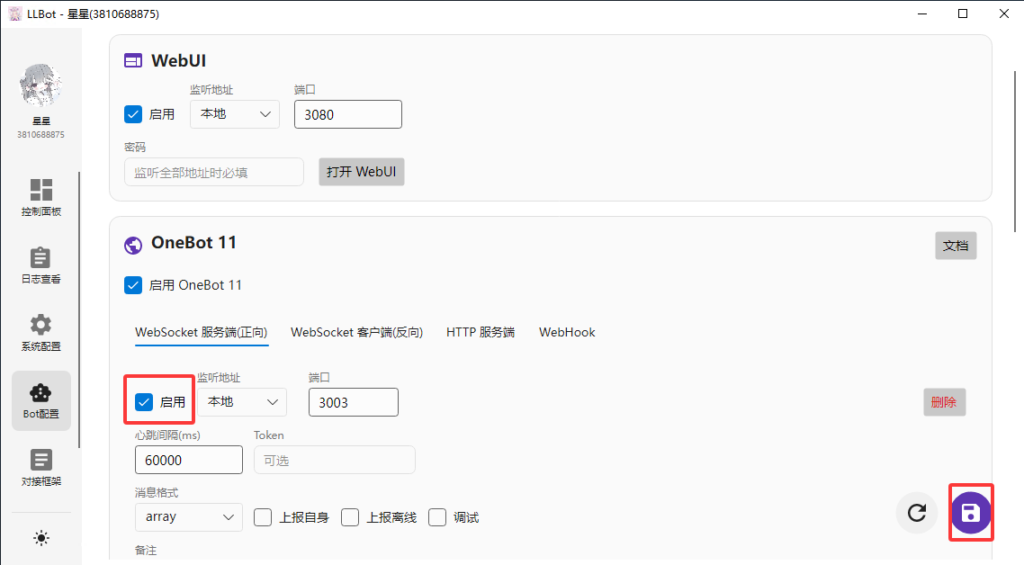
Task: Click the WebSocket port field 3003
Action: coord(353,402)
